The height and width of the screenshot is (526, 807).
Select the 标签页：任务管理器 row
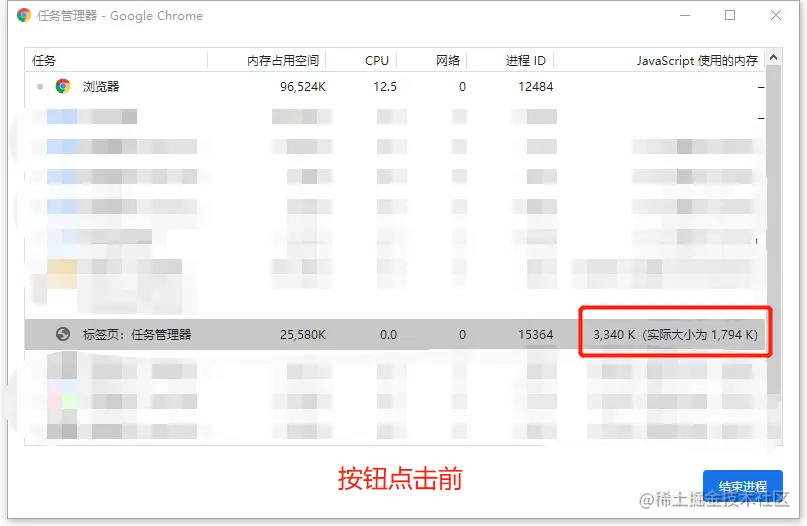coord(395,335)
